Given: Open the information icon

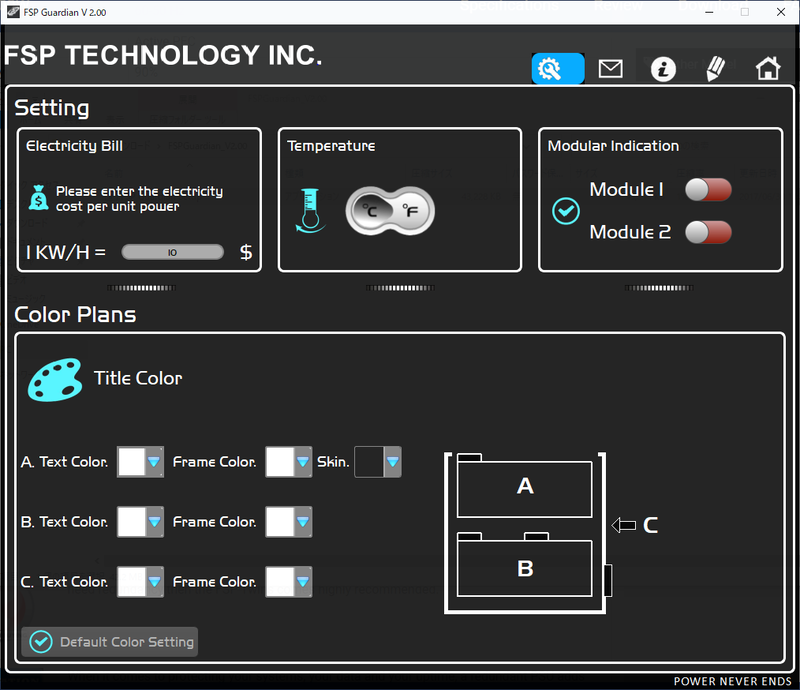Looking at the screenshot, I should [663, 68].
